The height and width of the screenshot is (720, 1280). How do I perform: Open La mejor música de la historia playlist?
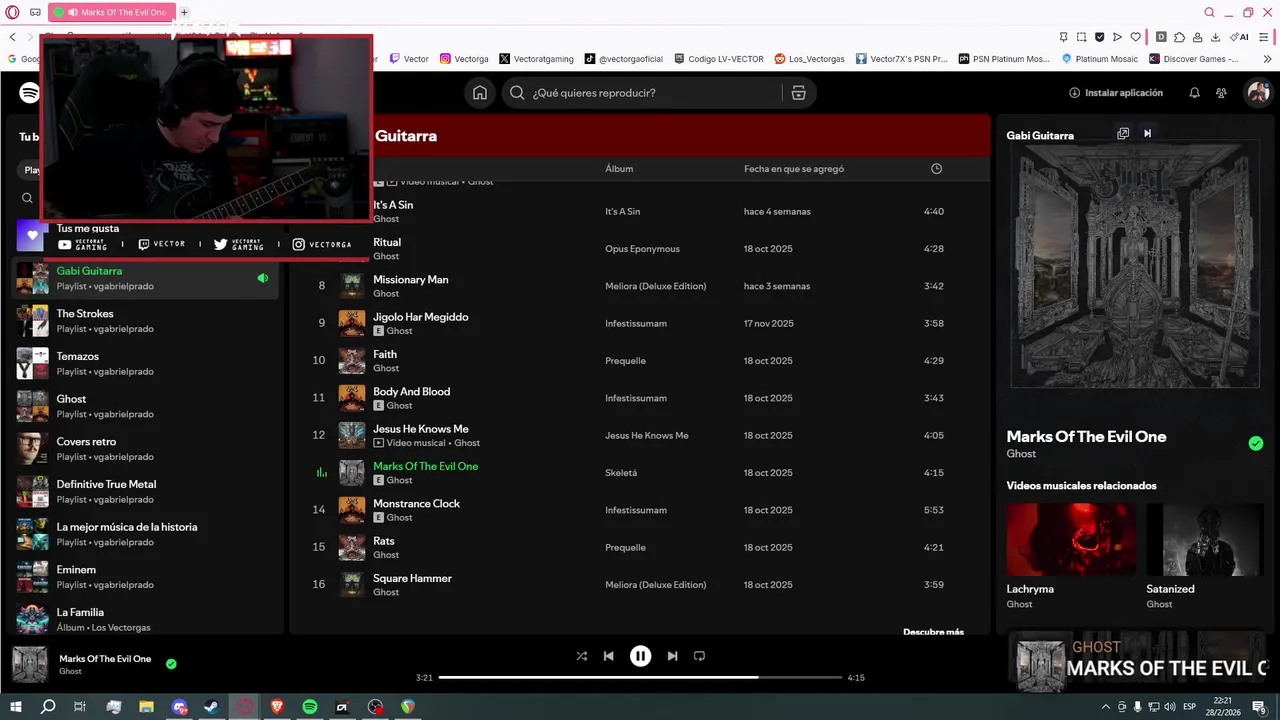coord(147,534)
